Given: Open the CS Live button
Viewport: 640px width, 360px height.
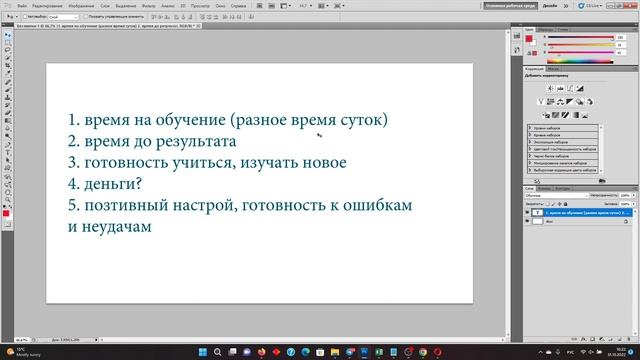Looking at the screenshot, I should [590, 6].
